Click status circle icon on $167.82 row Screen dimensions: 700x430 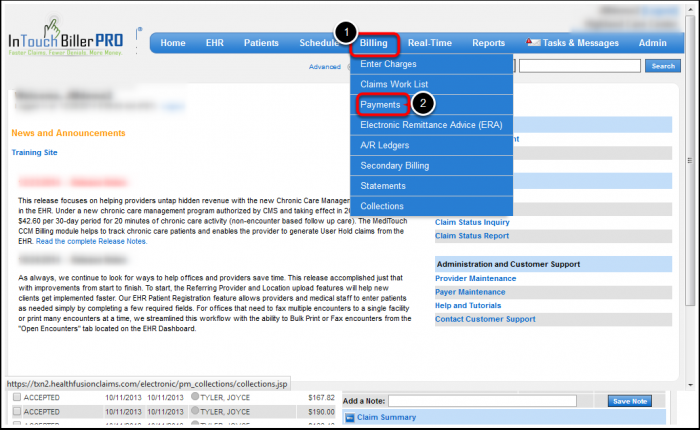pyautogui.click(x=196, y=396)
